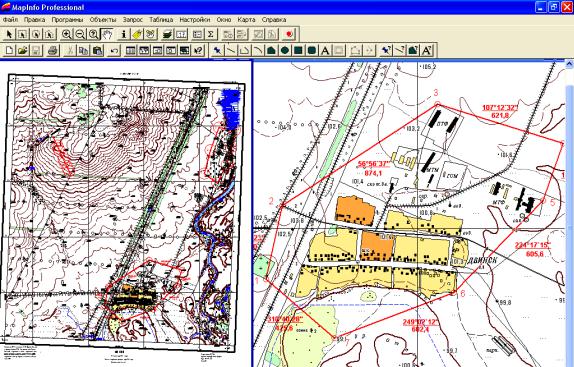574x367 pixels.
Task: Open the Запрос menu
Action: (x=133, y=19)
